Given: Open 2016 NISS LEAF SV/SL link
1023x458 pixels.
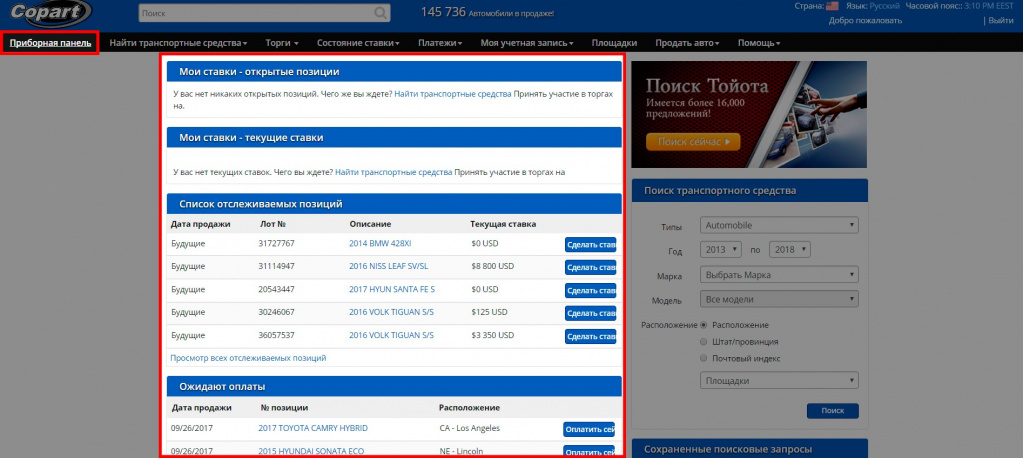Looking at the screenshot, I should [389, 266].
